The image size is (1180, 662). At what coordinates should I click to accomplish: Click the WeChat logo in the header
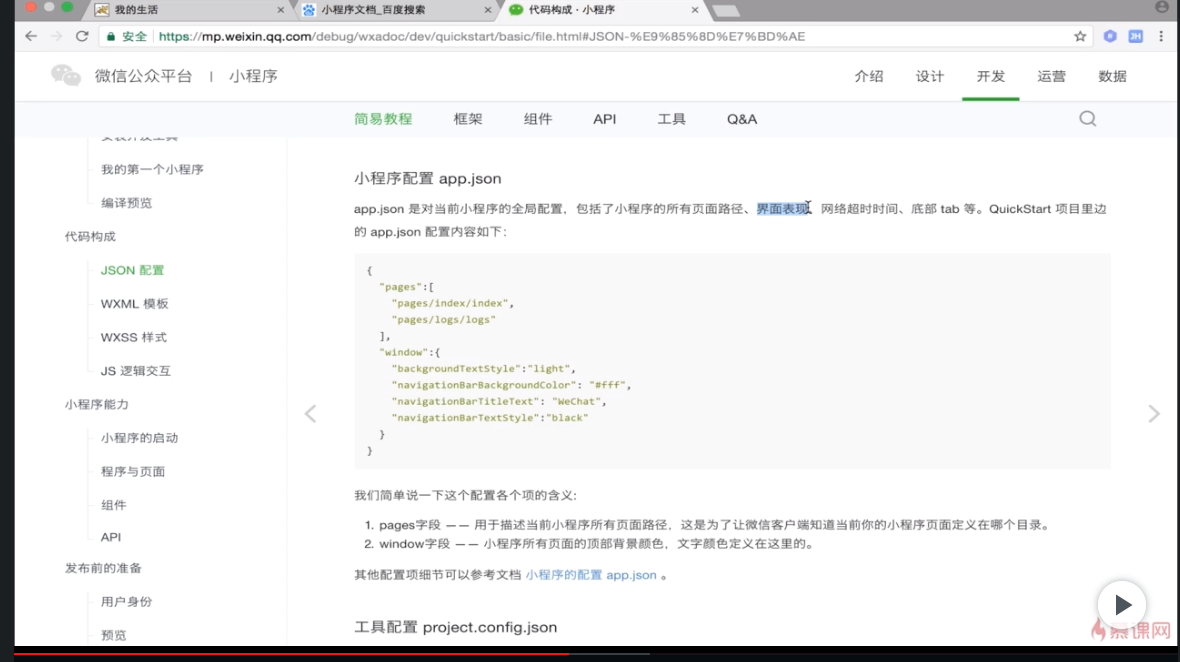(x=65, y=75)
